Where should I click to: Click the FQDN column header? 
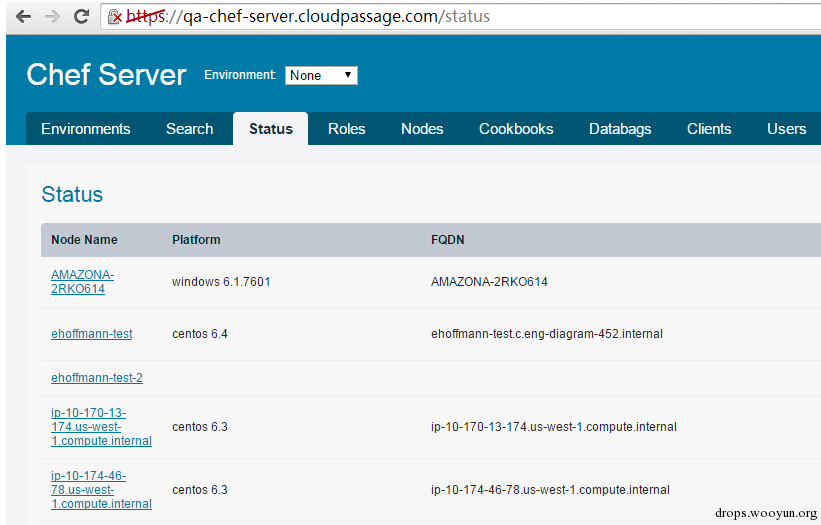click(448, 240)
